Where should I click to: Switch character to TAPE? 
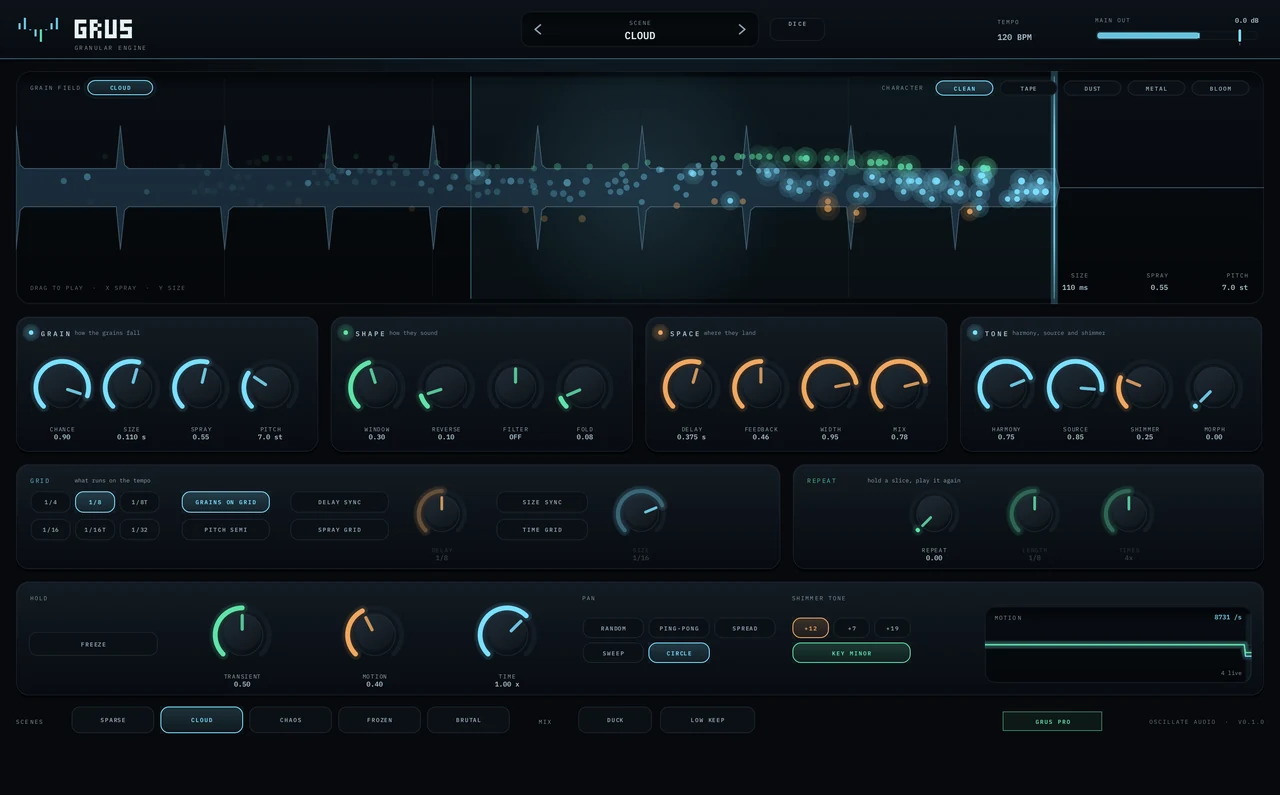pos(1028,88)
